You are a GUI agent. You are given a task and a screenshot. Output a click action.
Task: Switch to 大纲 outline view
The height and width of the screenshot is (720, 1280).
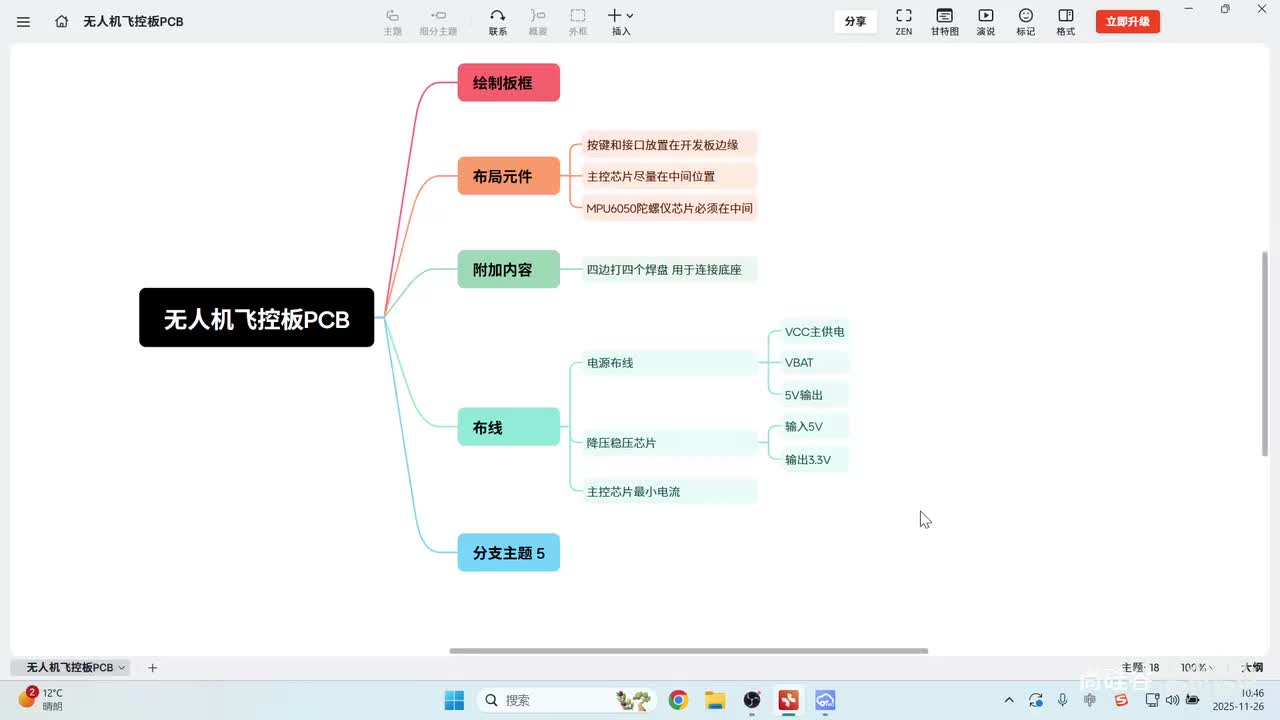point(1252,667)
